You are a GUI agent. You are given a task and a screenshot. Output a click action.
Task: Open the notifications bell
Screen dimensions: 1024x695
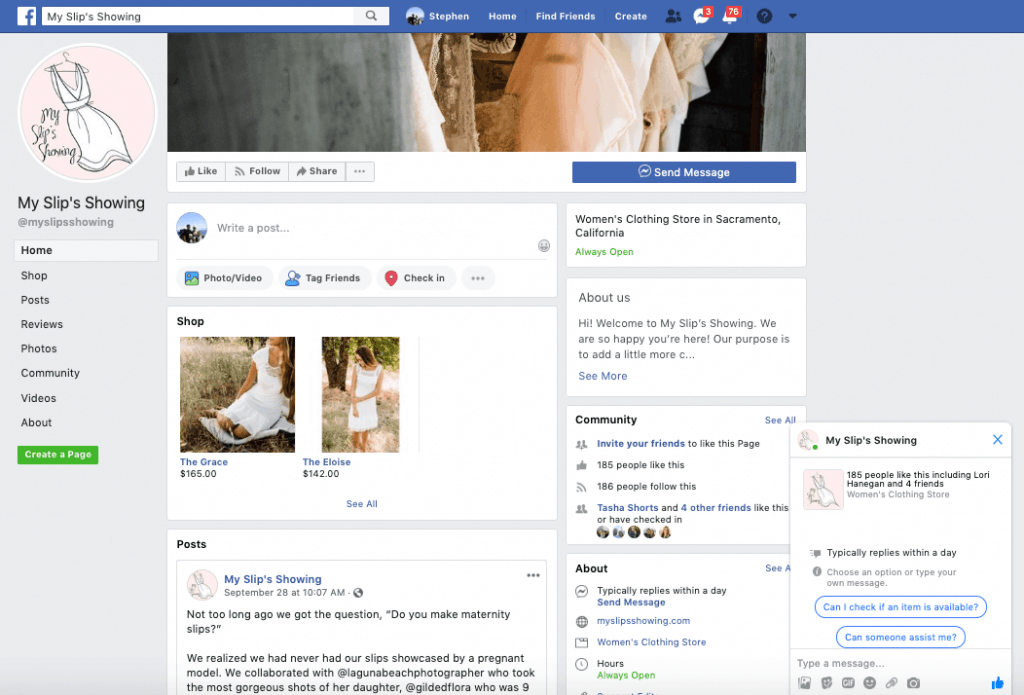click(729, 16)
